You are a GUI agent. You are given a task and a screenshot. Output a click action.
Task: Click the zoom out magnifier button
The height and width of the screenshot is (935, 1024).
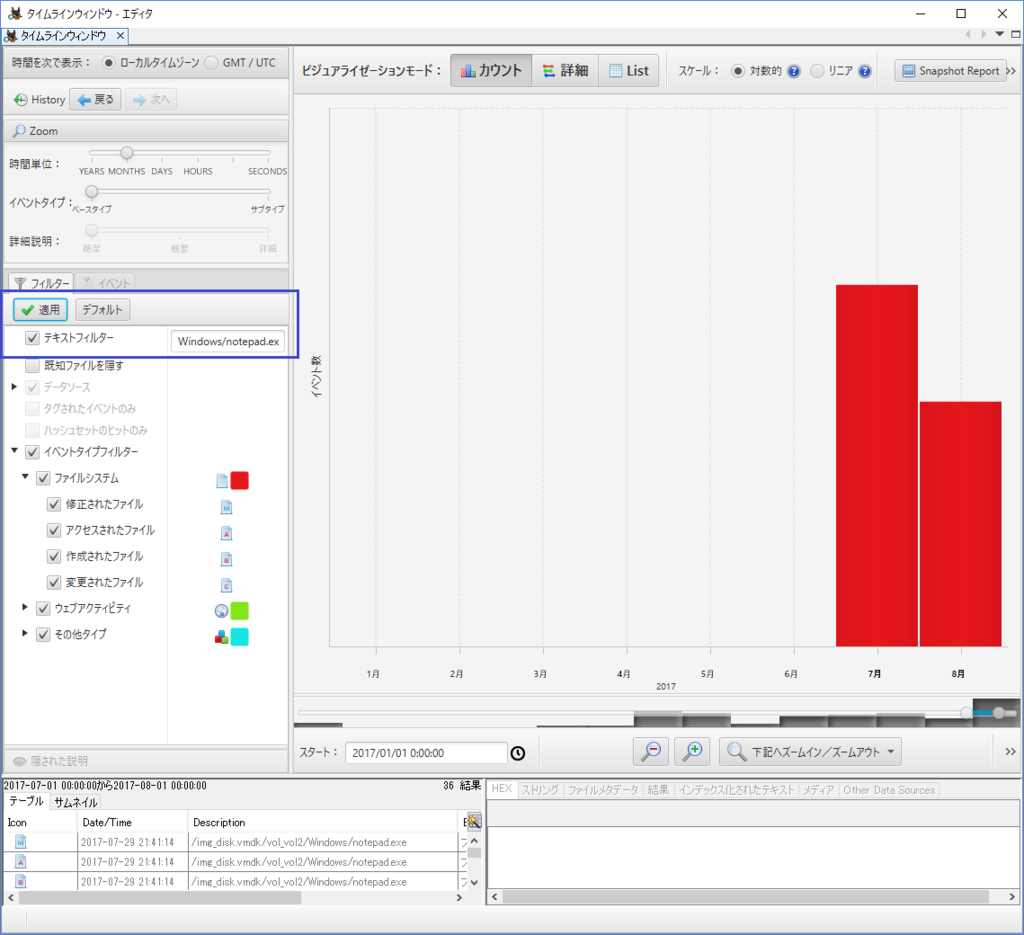651,752
